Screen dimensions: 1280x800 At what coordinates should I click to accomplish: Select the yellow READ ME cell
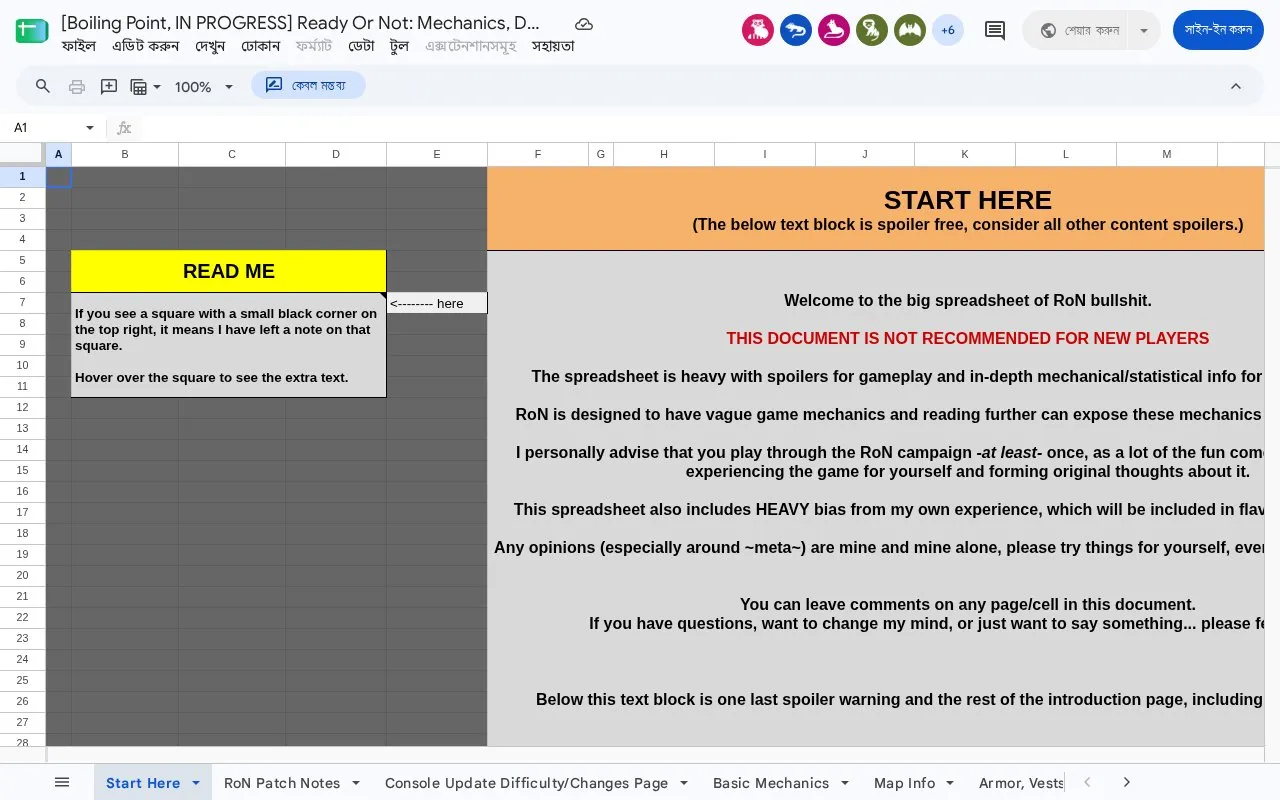coord(229,271)
